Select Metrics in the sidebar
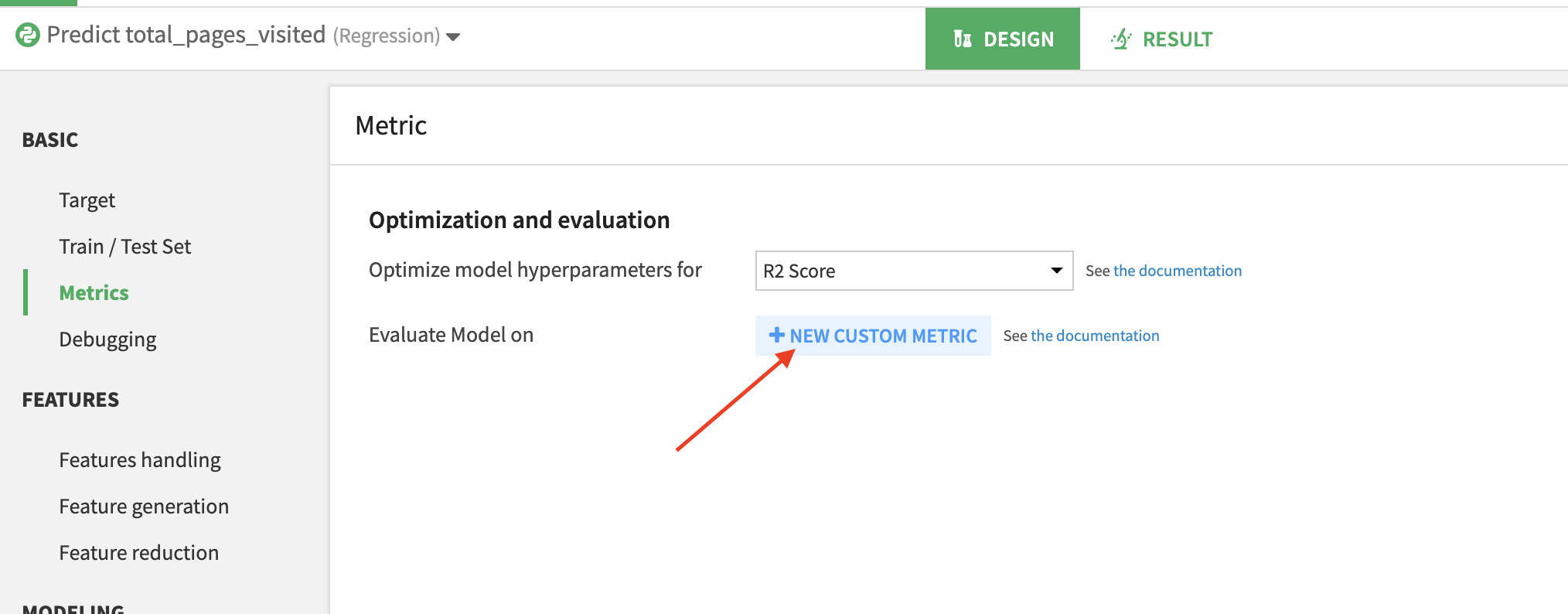This screenshot has width=1568, height=614. (94, 293)
